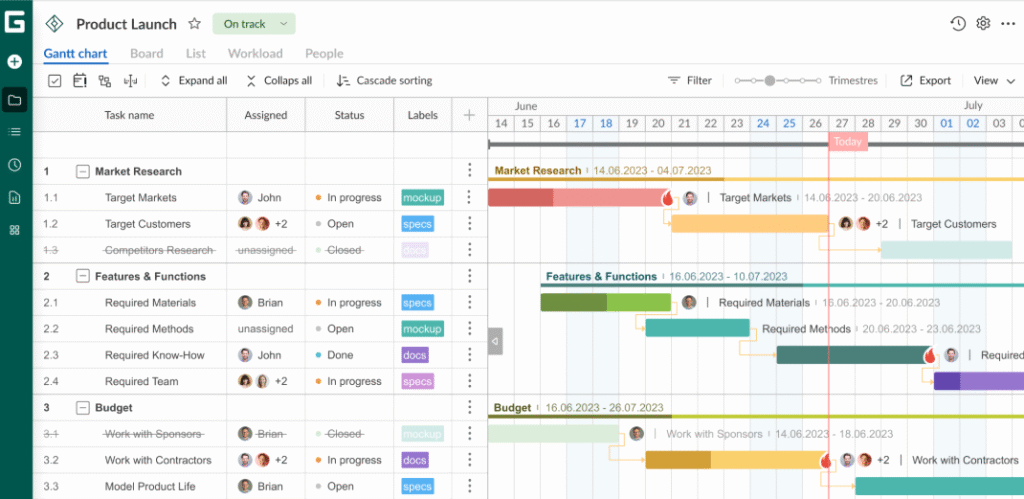Open project settings gear icon
The height and width of the screenshot is (499, 1024).
983,24
